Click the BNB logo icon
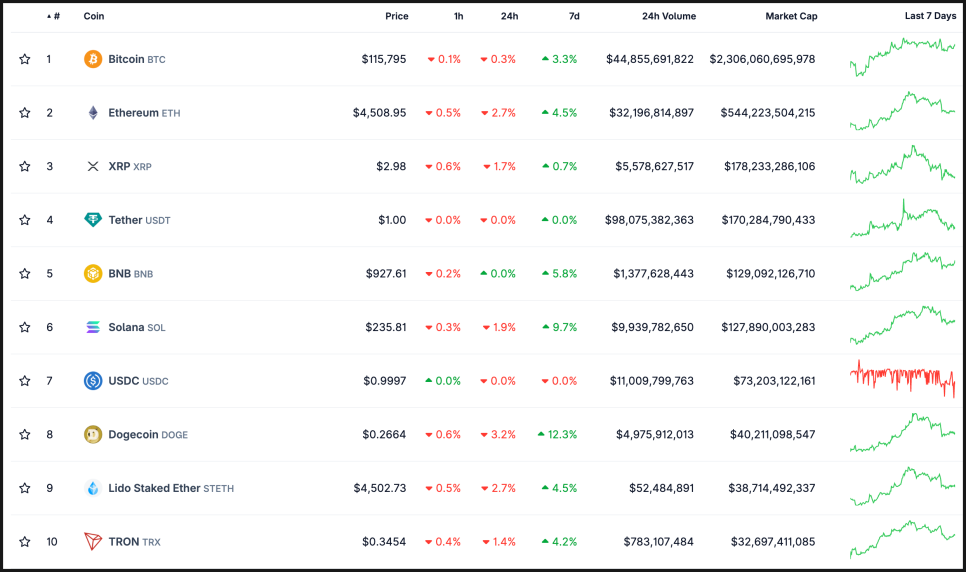Viewport: 966px width, 572px height. pos(93,273)
